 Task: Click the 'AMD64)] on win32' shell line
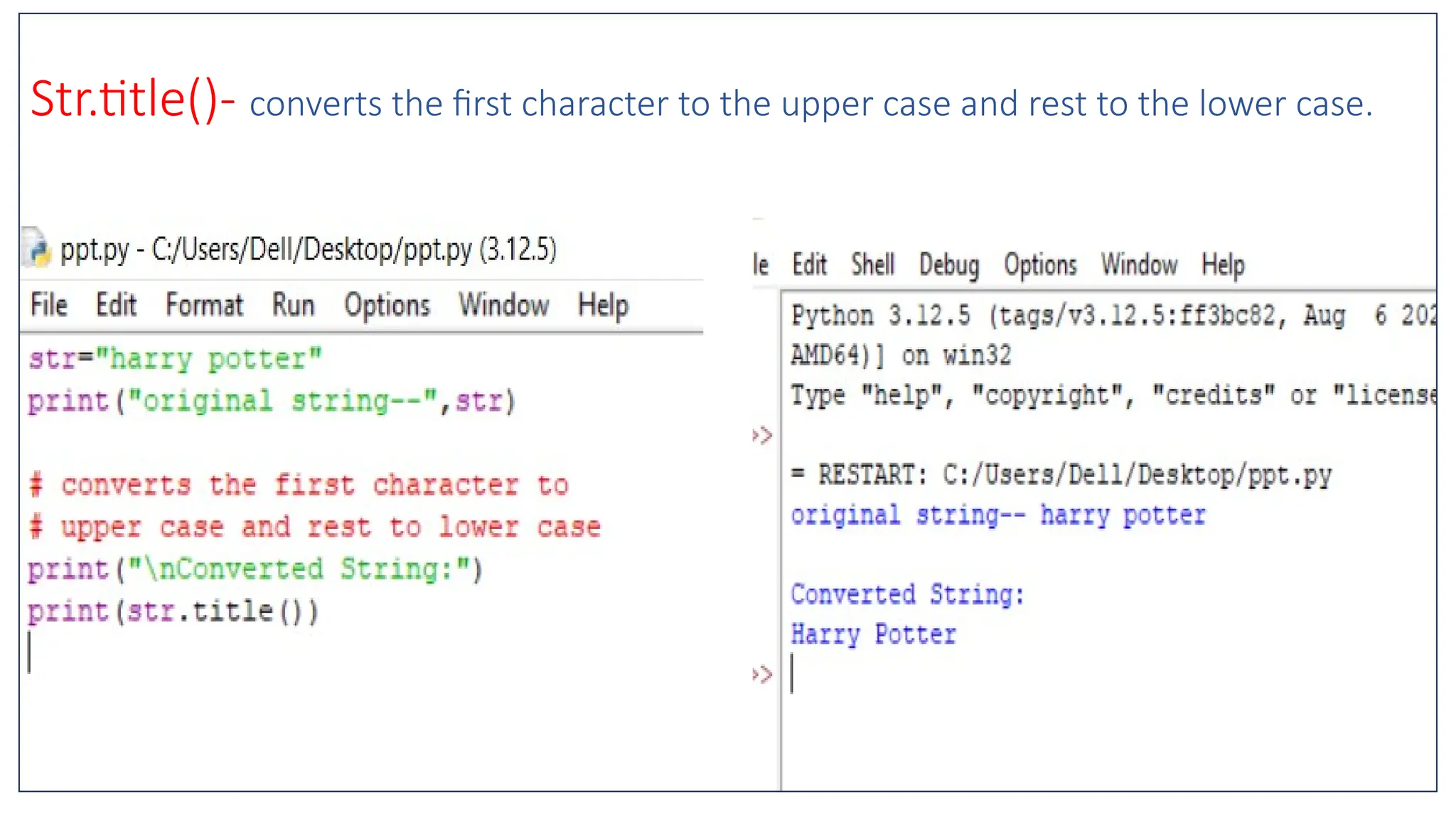[x=901, y=355]
